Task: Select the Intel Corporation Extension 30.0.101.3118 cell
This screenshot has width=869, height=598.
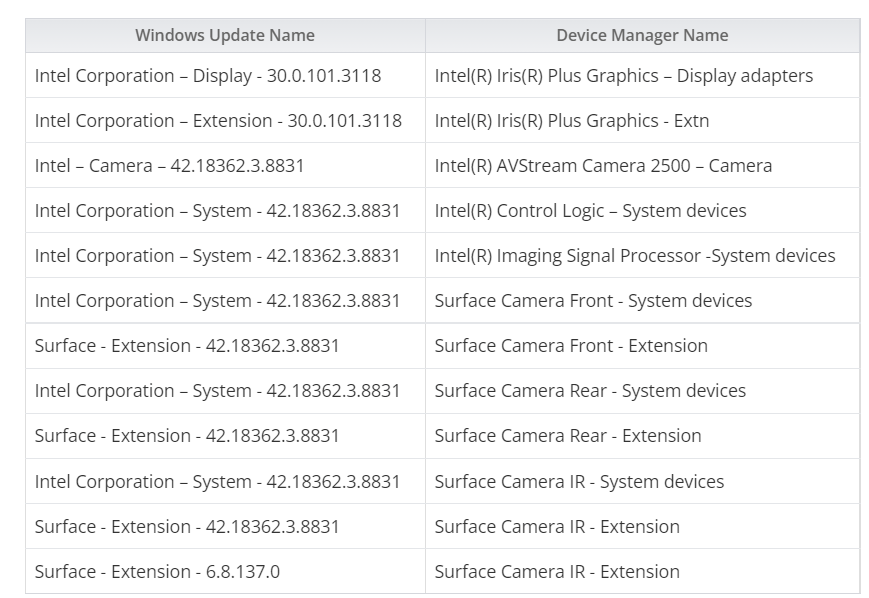Action: [218, 121]
